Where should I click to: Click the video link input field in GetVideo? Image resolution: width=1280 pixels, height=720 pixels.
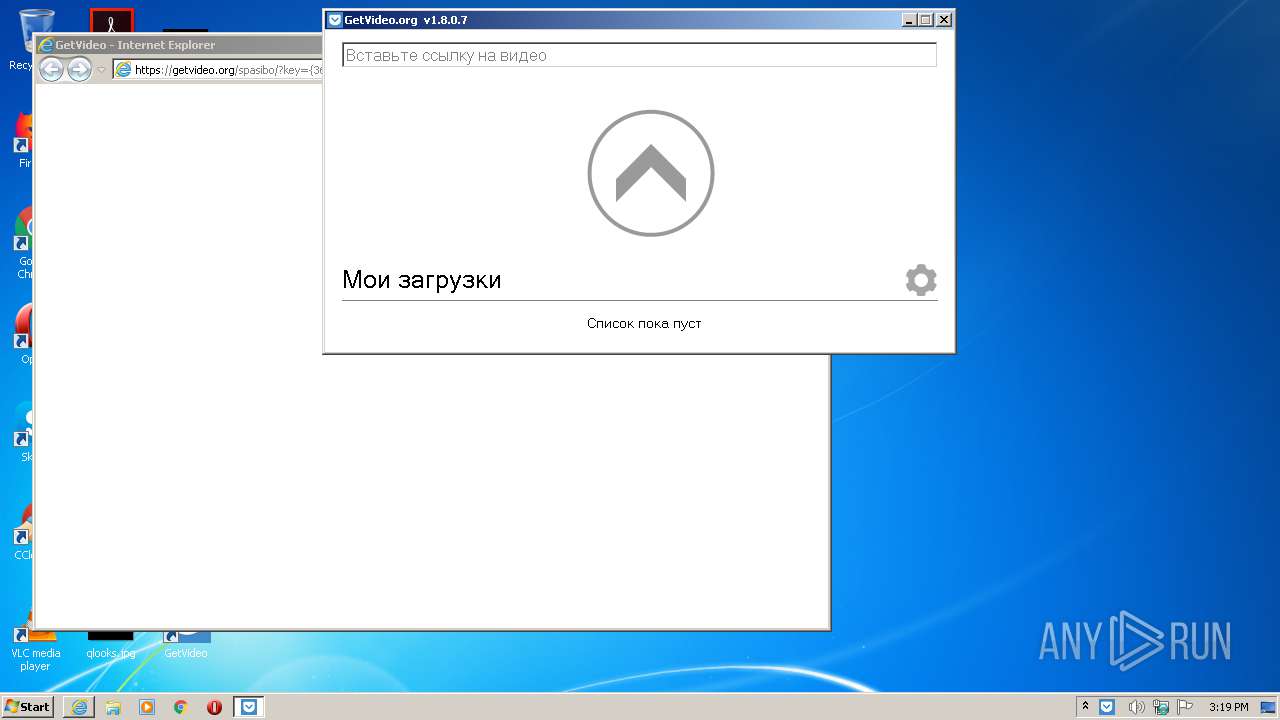(639, 55)
